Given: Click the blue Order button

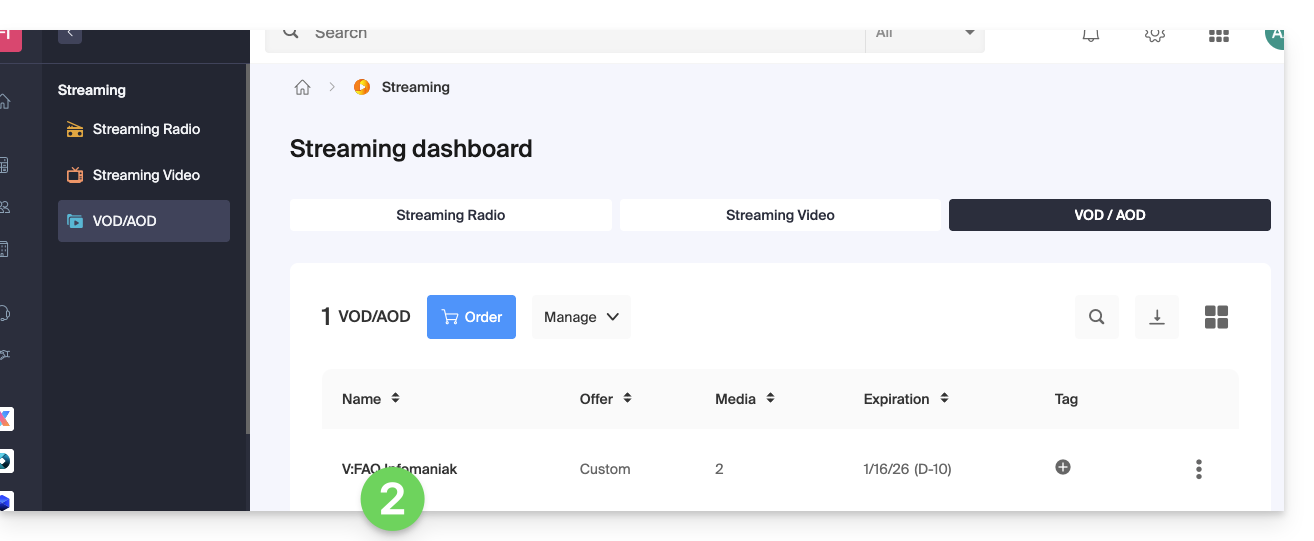Looking at the screenshot, I should [x=471, y=317].
